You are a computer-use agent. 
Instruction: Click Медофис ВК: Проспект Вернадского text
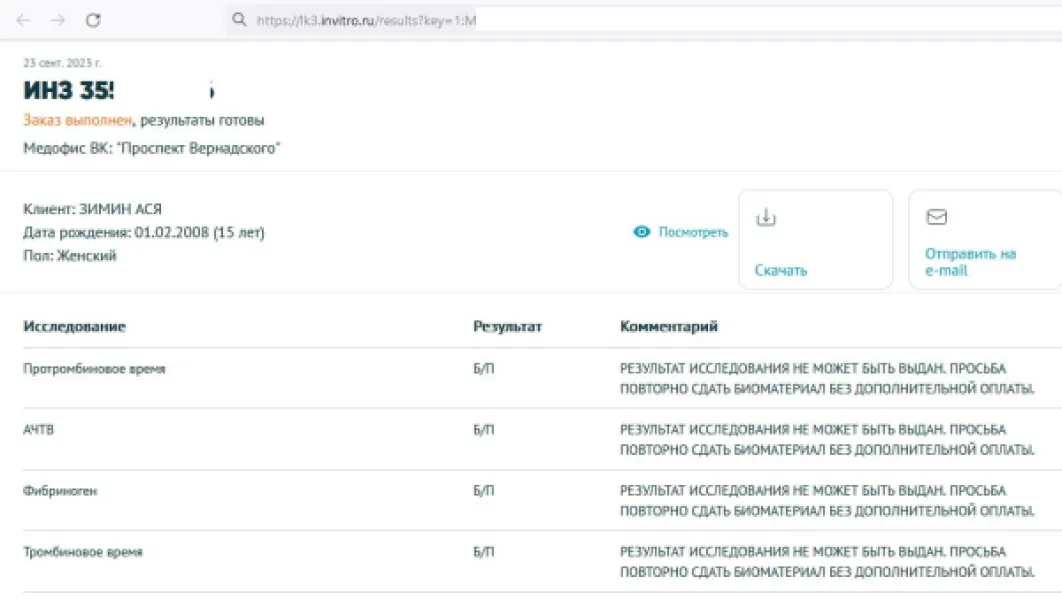(x=152, y=148)
